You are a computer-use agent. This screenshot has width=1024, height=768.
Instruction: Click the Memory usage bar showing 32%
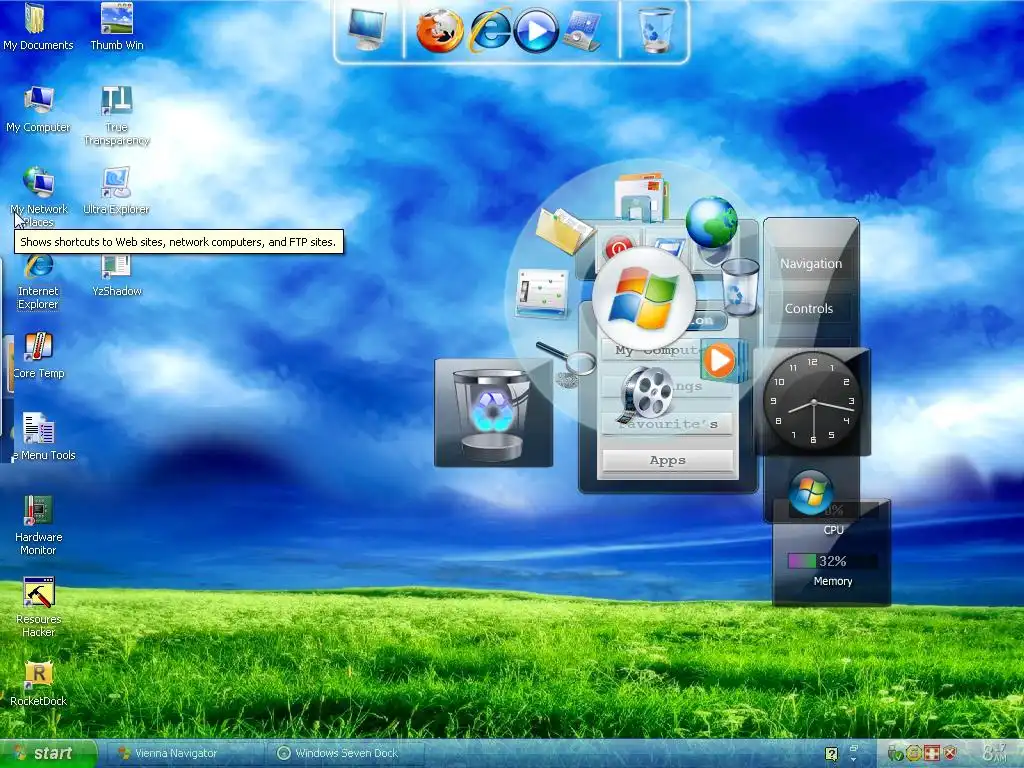click(832, 561)
